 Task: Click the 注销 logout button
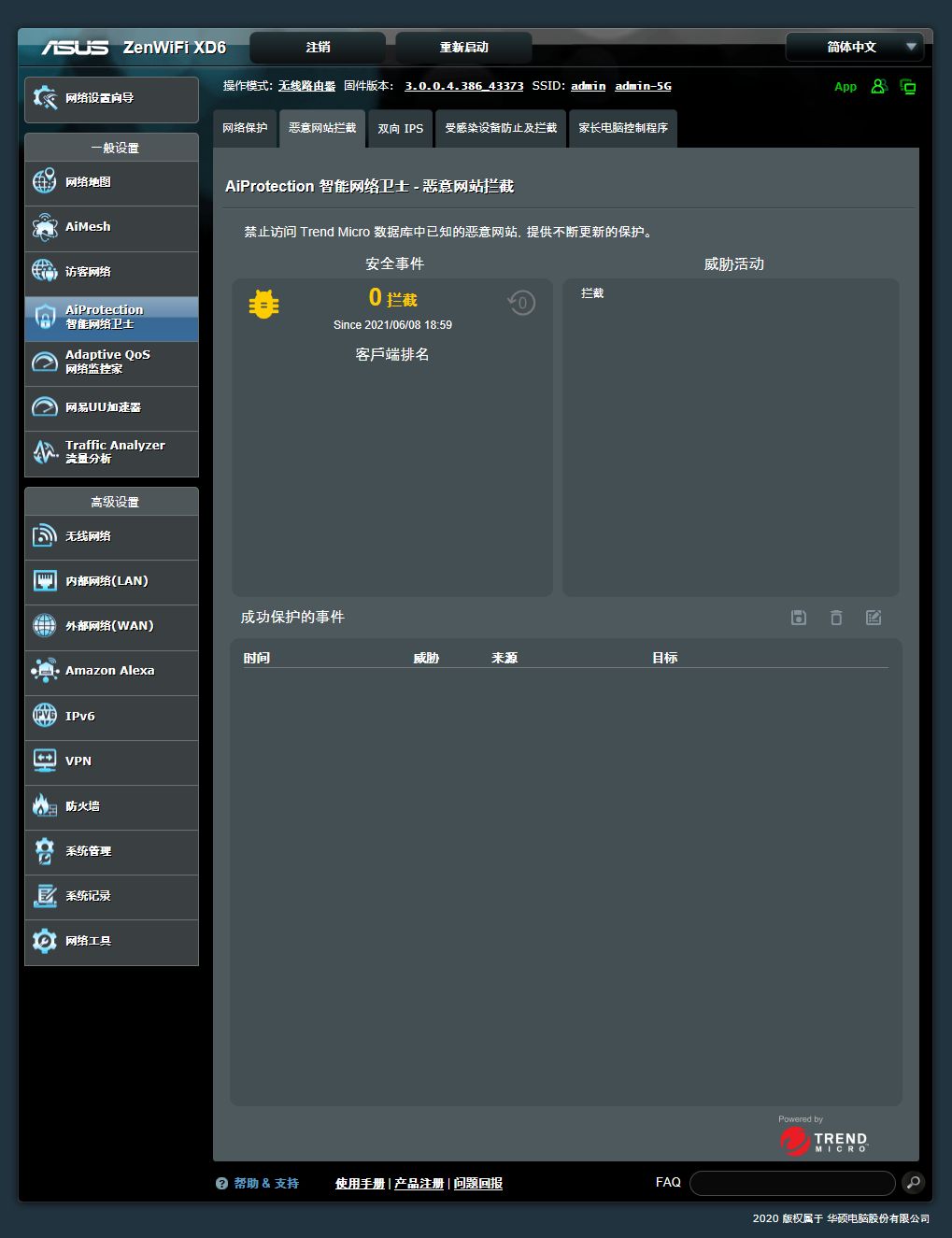318,47
